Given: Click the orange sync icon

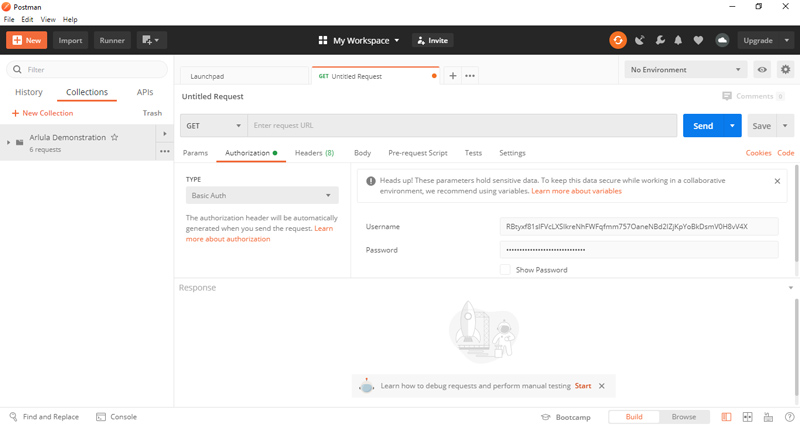Looking at the screenshot, I should coord(618,40).
